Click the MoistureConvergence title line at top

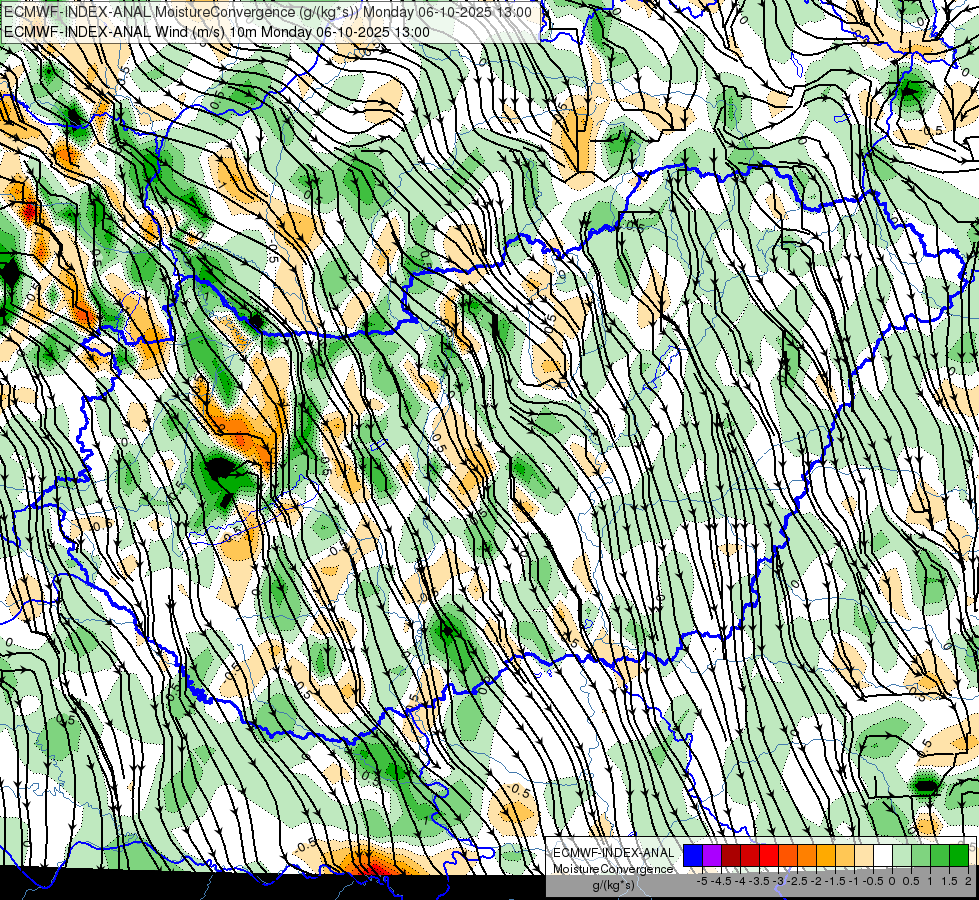pyautogui.click(x=268, y=12)
